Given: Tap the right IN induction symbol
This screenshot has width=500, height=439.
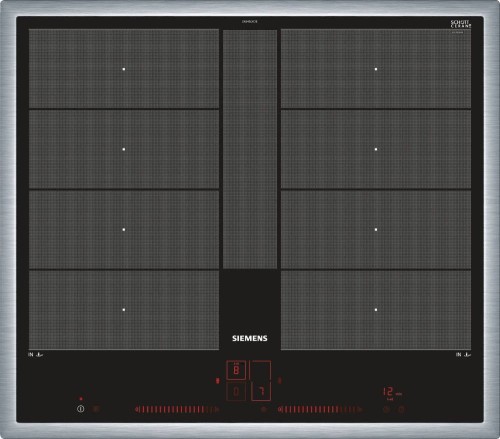Looking at the screenshot, I should tap(463, 355).
